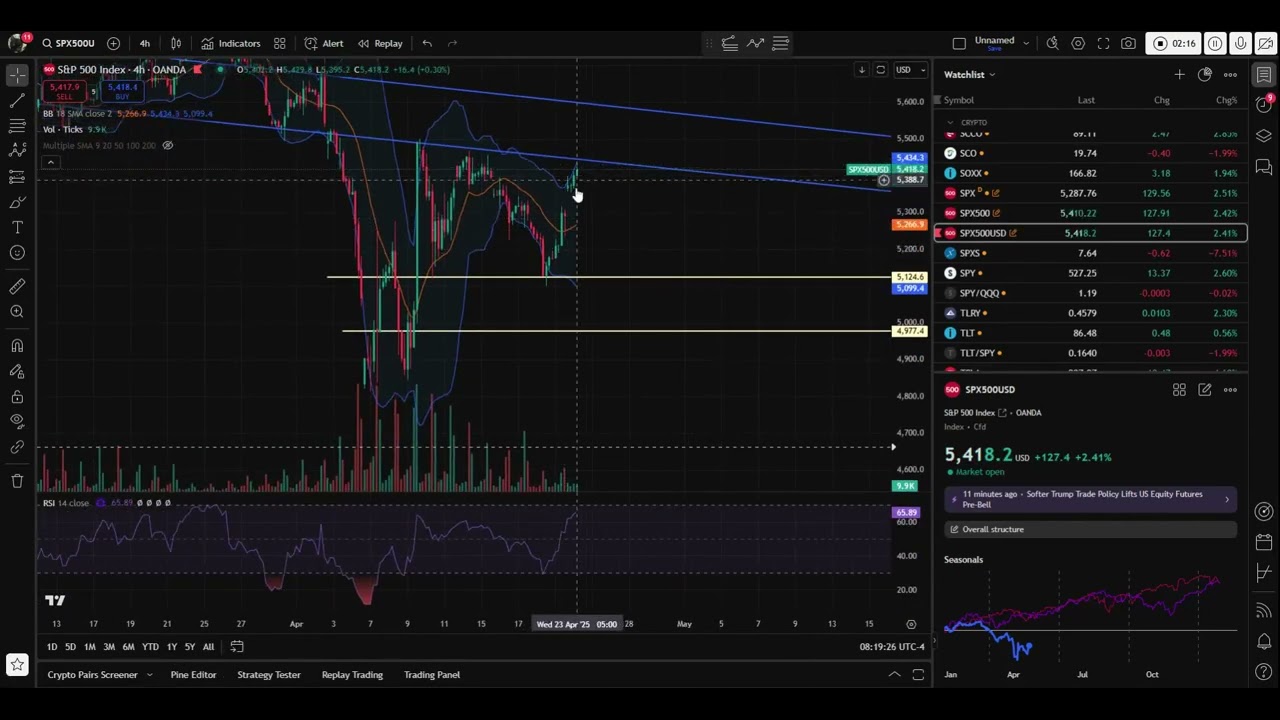
Task: Show the hidden Multiple SMA indicator
Action: pos(168,146)
